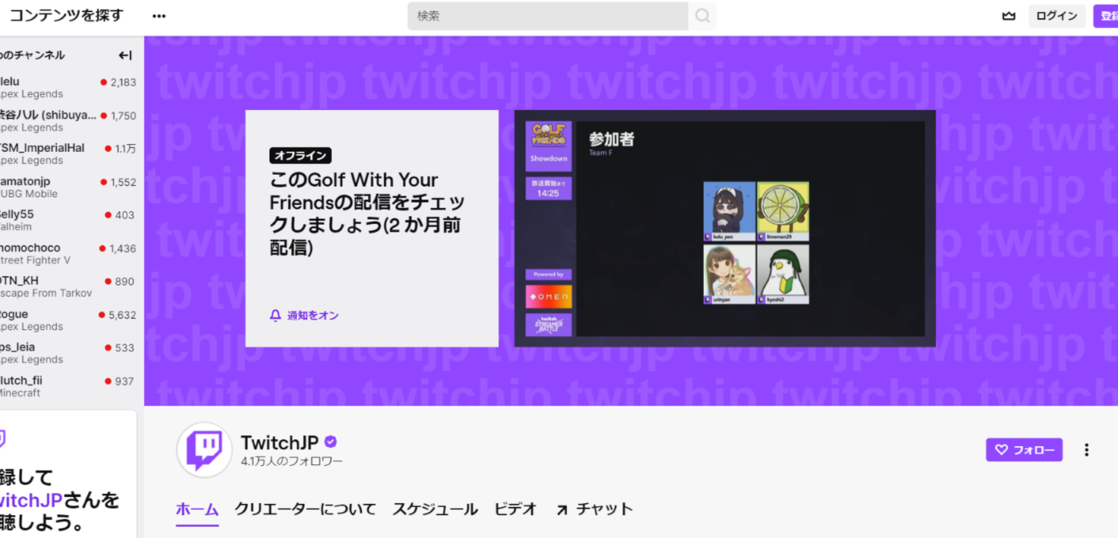Open the channel streaming Escape From Tarkov
The width and height of the screenshot is (1118, 538).
[x=68, y=286]
